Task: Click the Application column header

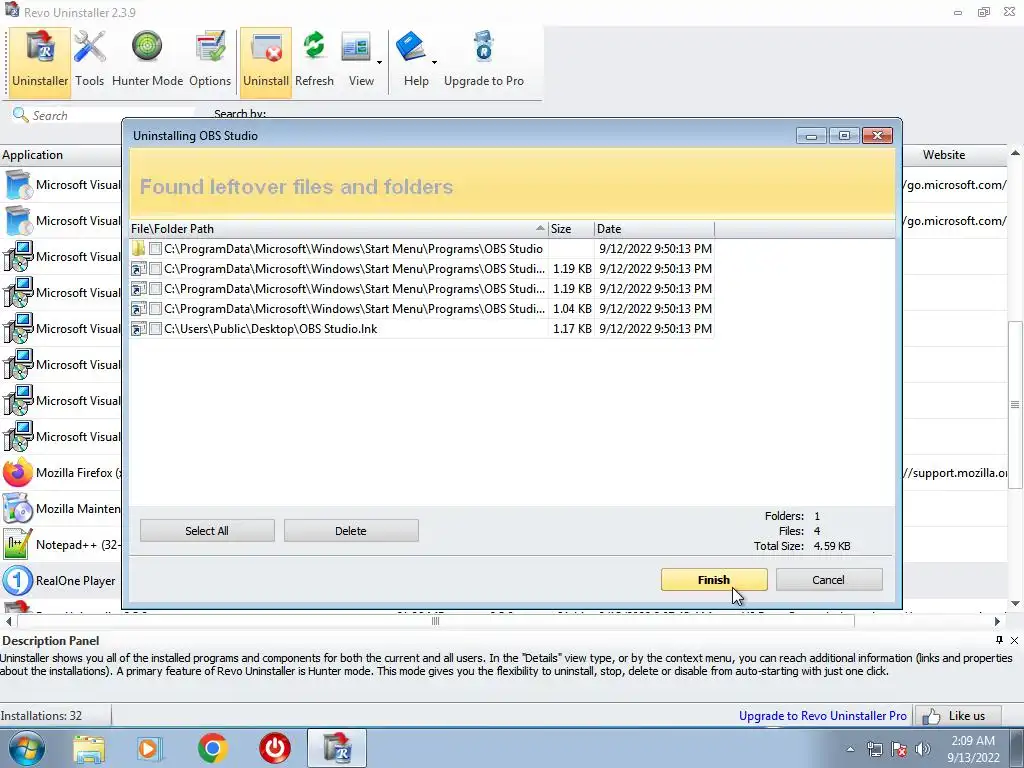Action: tap(61, 155)
